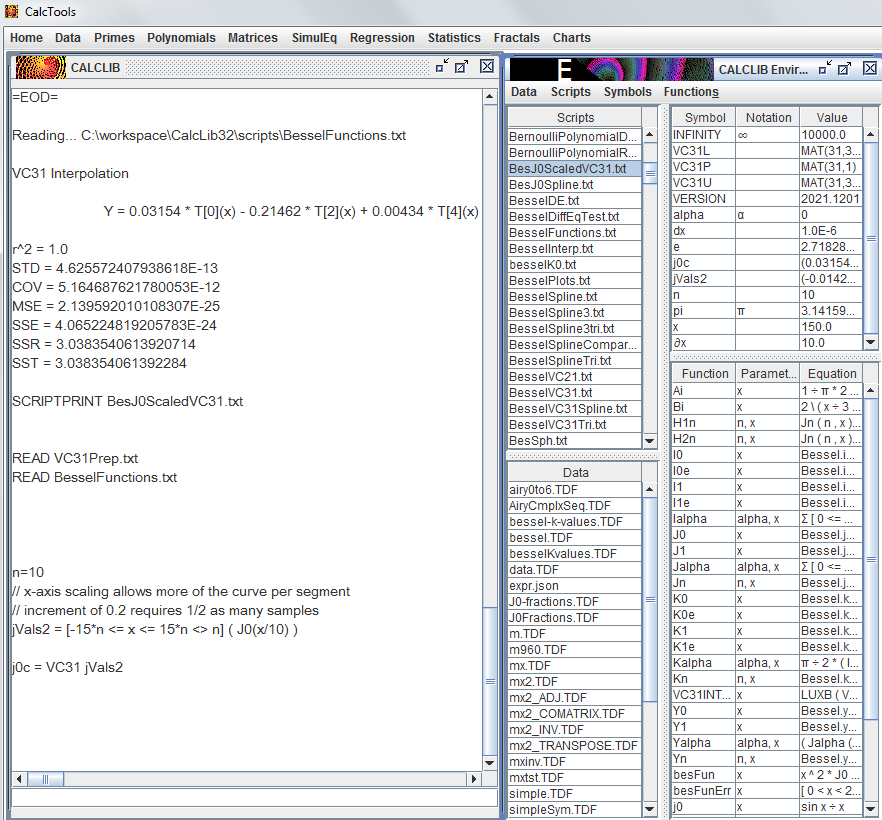The image size is (882, 820).
Task: Click the console scrollbar up arrow
Action: tap(489, 96)
